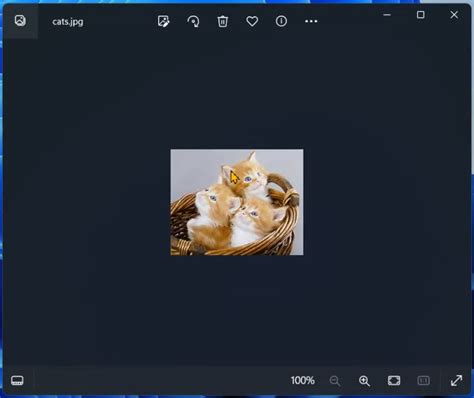Click the Edit image icon
This screenshot has width=474, height=398.
(163, 21)
